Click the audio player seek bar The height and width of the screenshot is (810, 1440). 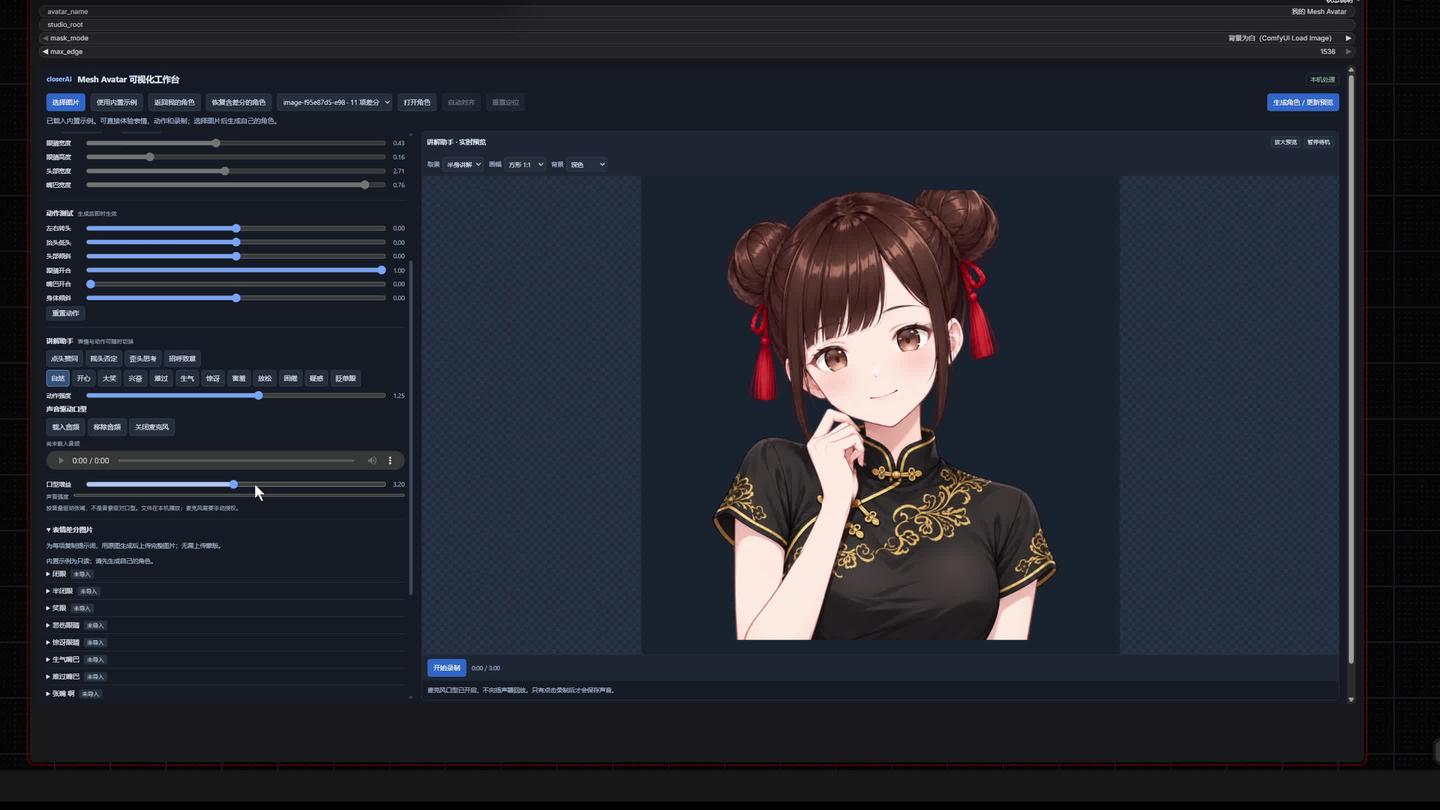236,461
